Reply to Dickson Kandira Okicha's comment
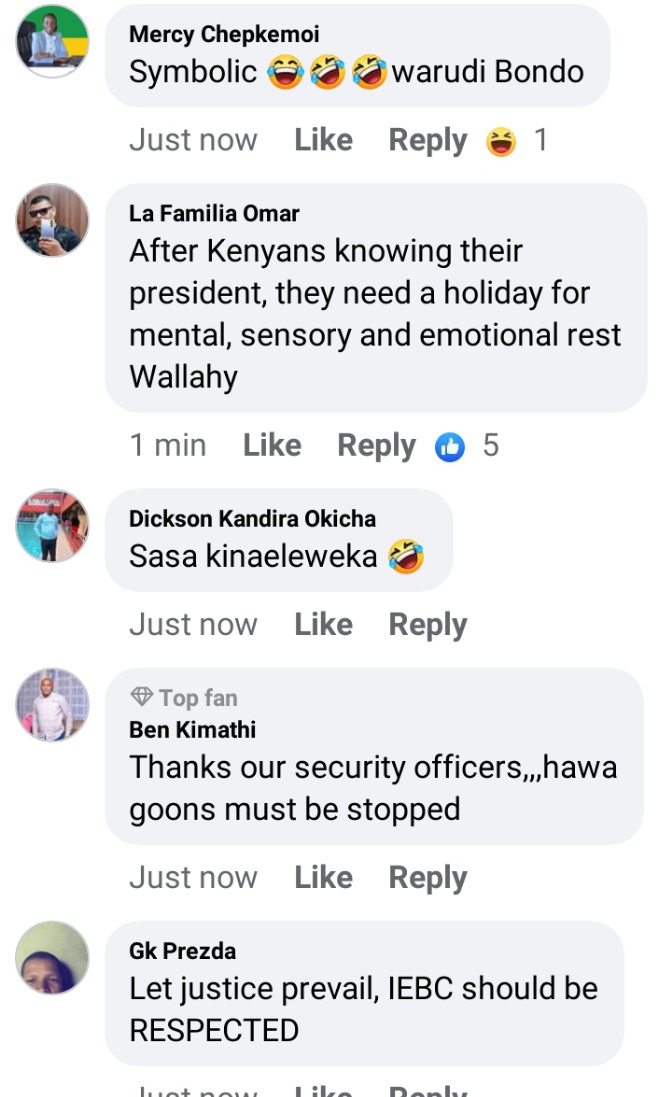The height and width of the screenshot is (1097, 664). (x=428, y=625)
